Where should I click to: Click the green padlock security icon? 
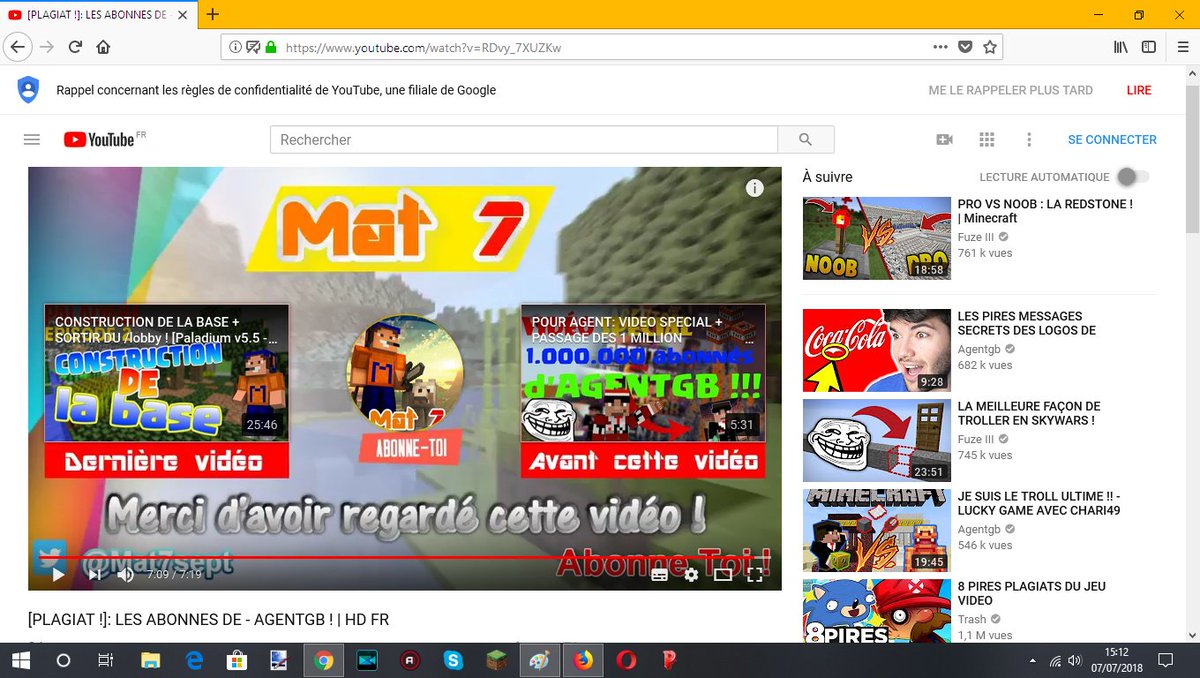point(269,47)
